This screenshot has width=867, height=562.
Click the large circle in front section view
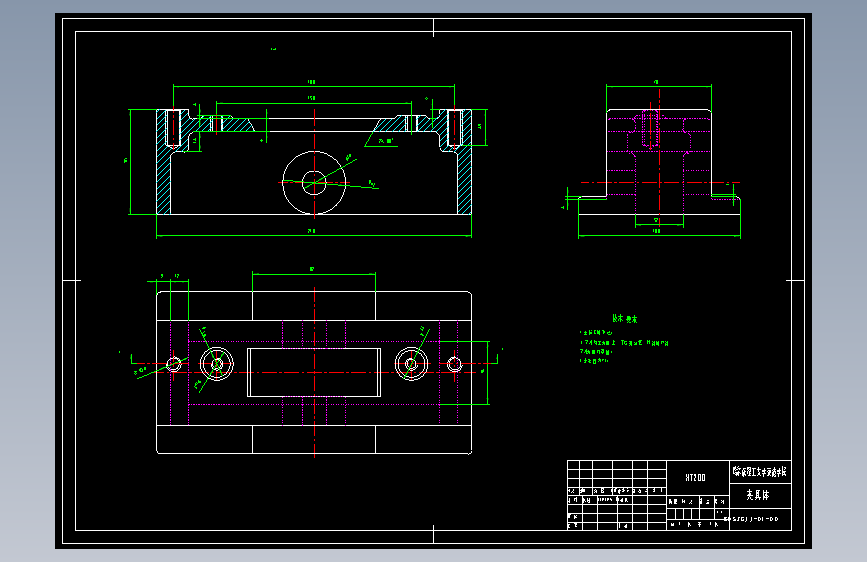tap(314, 183)
